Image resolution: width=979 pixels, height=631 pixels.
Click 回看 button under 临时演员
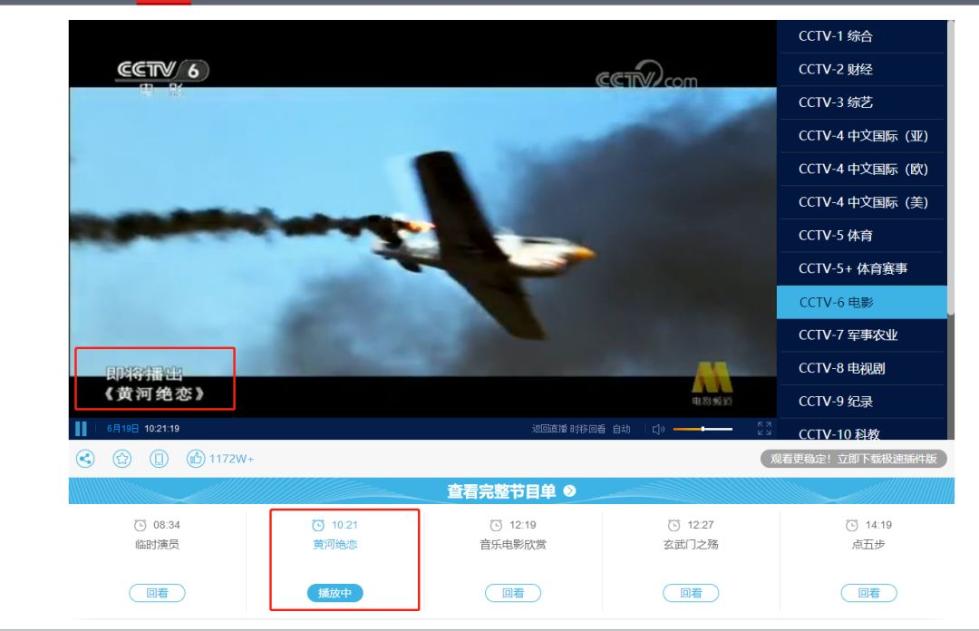[157, 593]
